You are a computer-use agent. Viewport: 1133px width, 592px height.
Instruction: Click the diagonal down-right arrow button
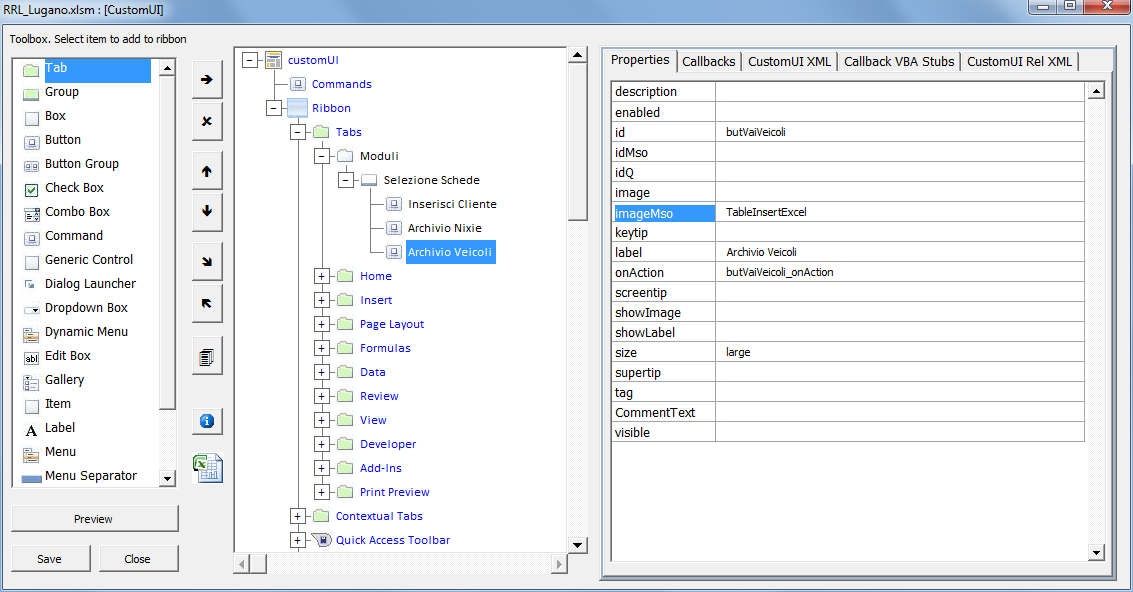coord(207,261)
